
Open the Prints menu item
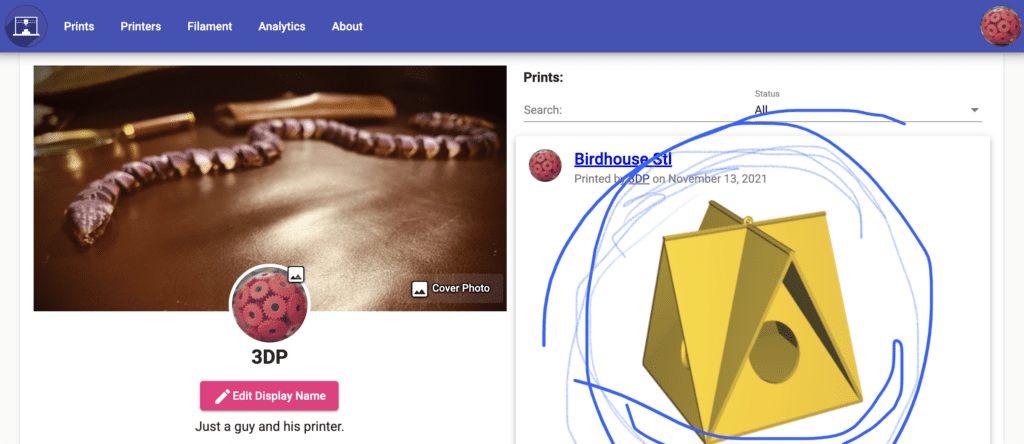79,27
